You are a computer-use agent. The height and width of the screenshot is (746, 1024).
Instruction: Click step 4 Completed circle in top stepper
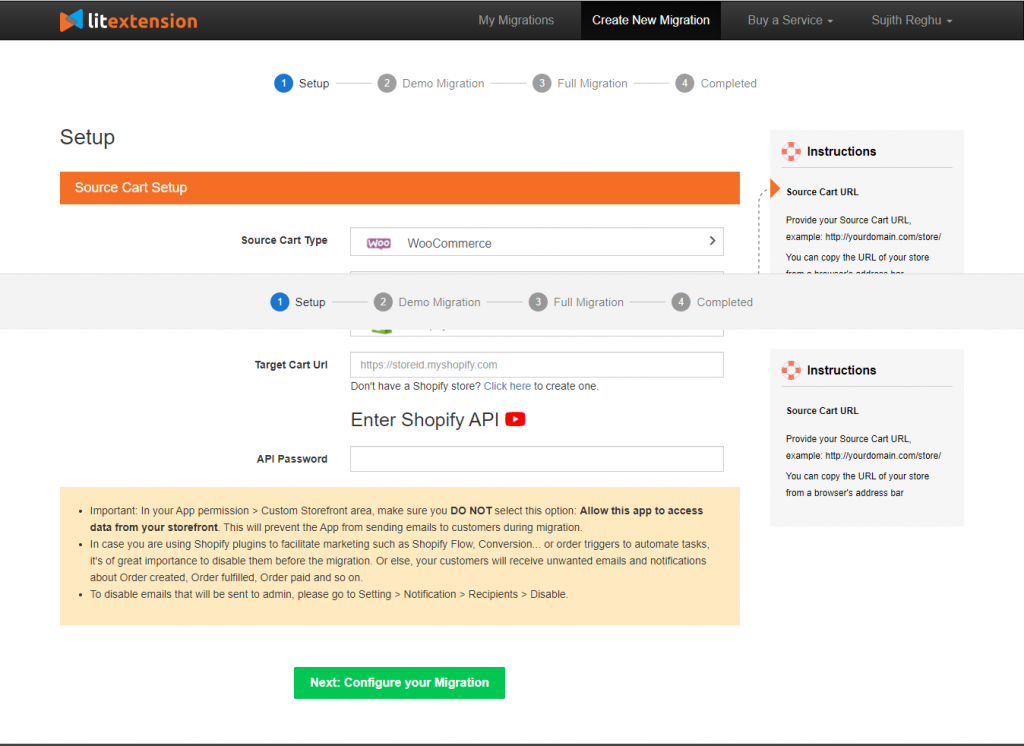coord(684,84)
